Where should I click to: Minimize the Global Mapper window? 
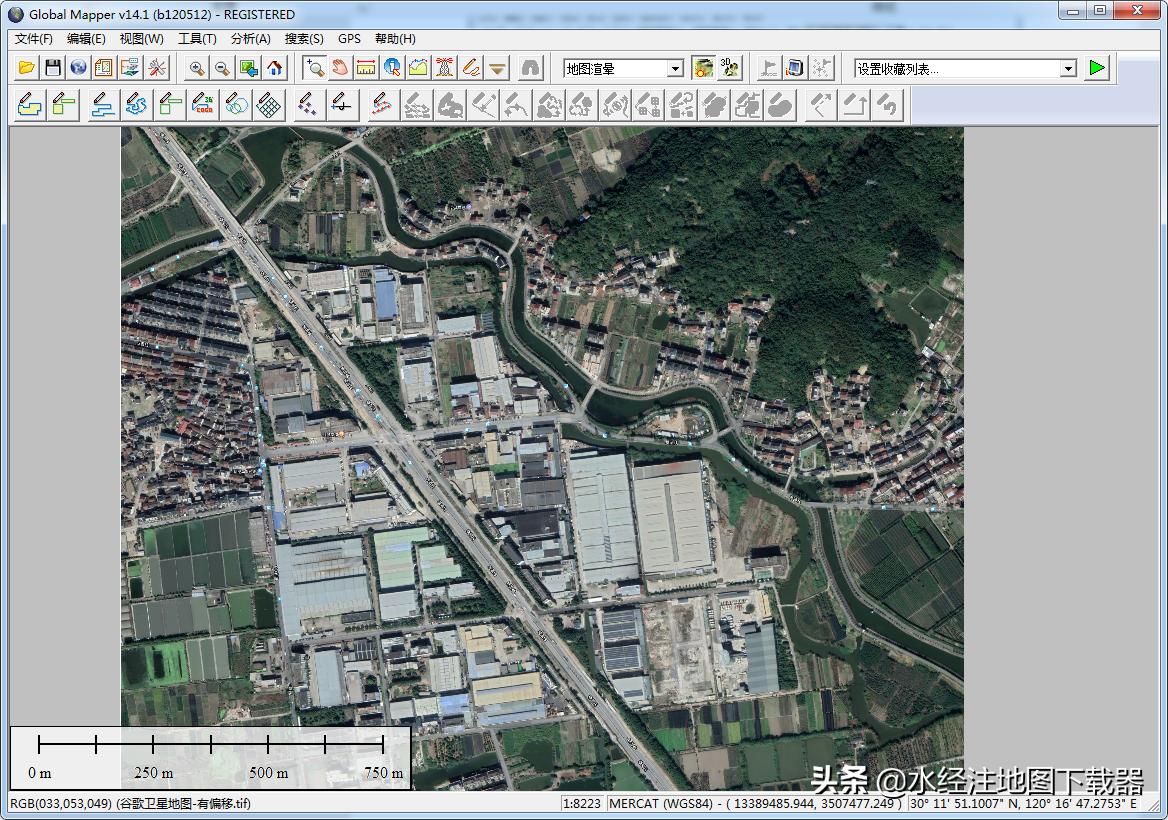pos(1073,11)
